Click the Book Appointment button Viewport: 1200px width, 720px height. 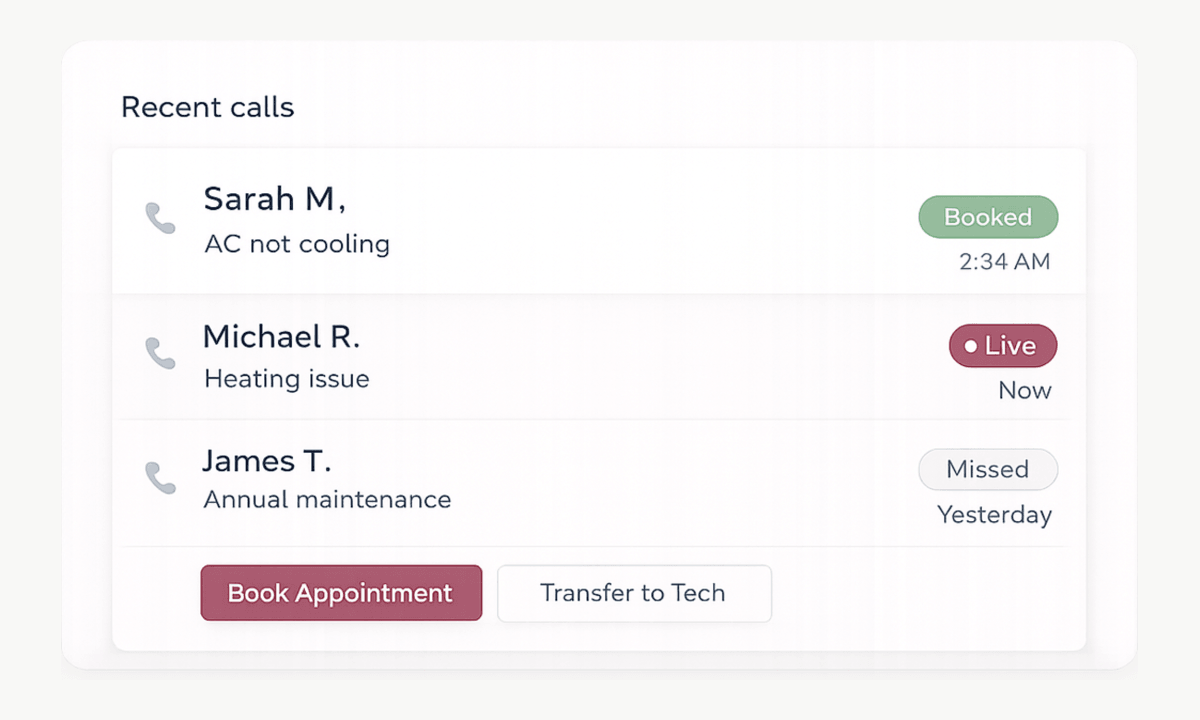[x=341, y=593]
